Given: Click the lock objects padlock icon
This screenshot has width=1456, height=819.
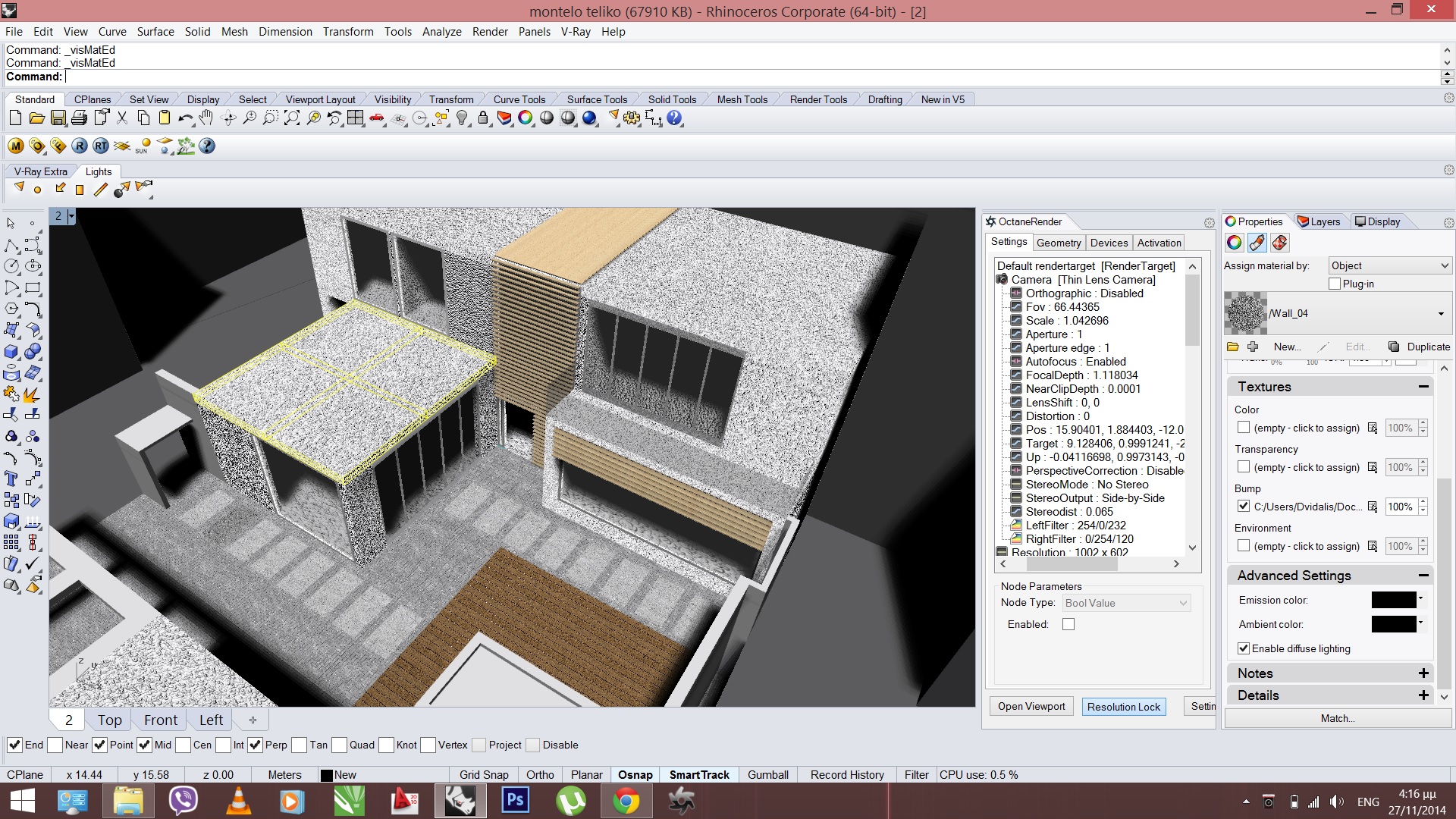Looking at the screenshot, I should (483, 118).
